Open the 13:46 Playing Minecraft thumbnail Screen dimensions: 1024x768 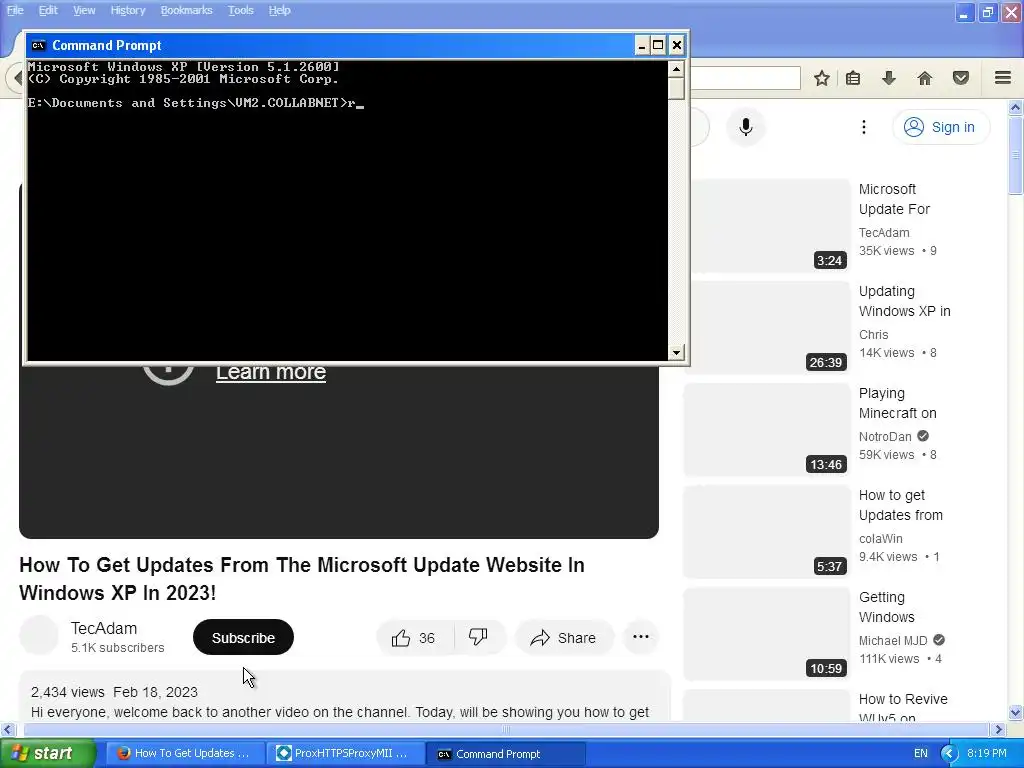pos(766,429)
